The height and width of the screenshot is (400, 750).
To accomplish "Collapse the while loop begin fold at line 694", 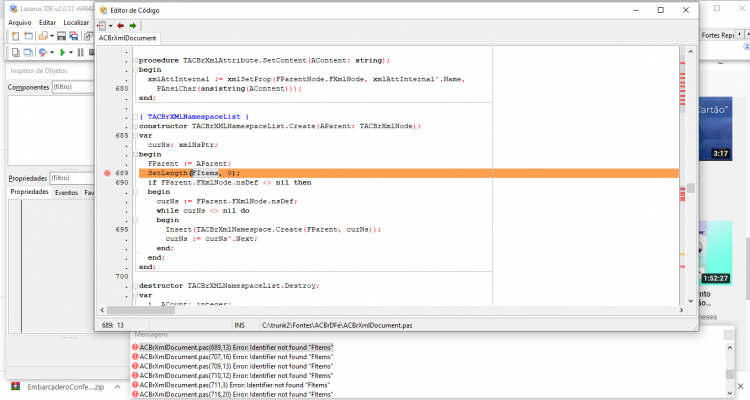I will click(x=135, y=220).
